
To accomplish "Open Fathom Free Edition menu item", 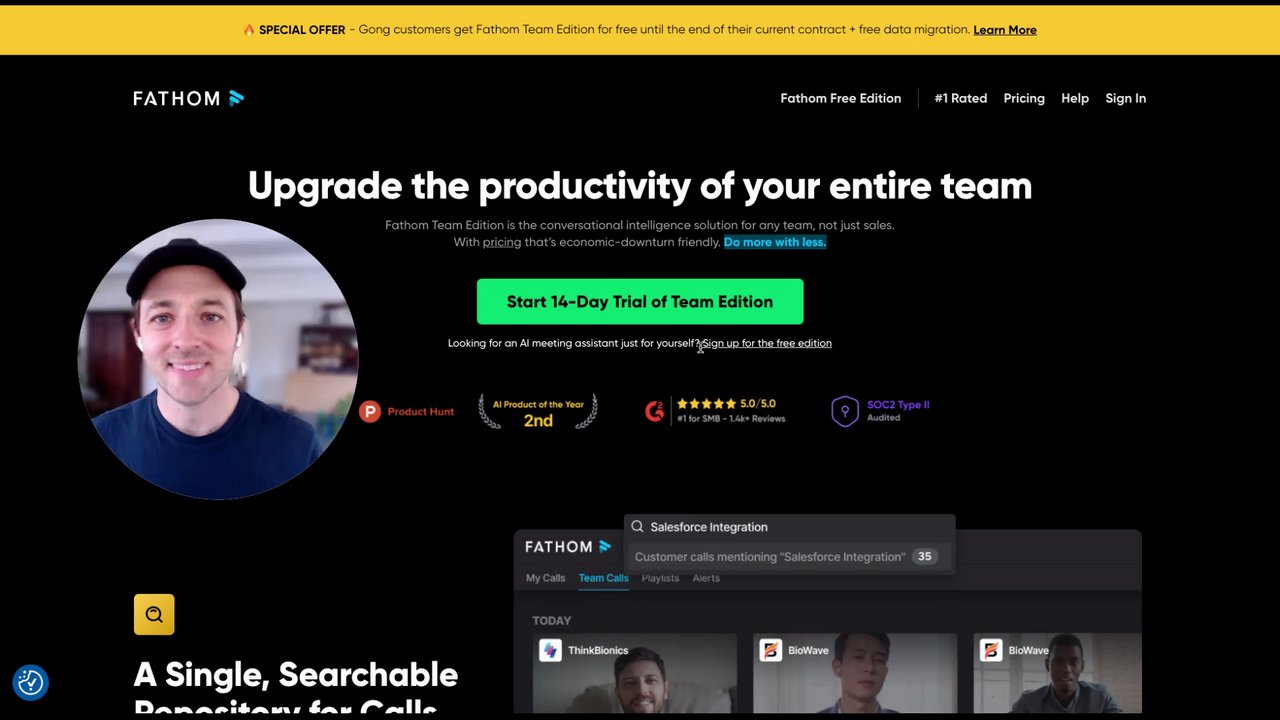I will pos(841,98).
